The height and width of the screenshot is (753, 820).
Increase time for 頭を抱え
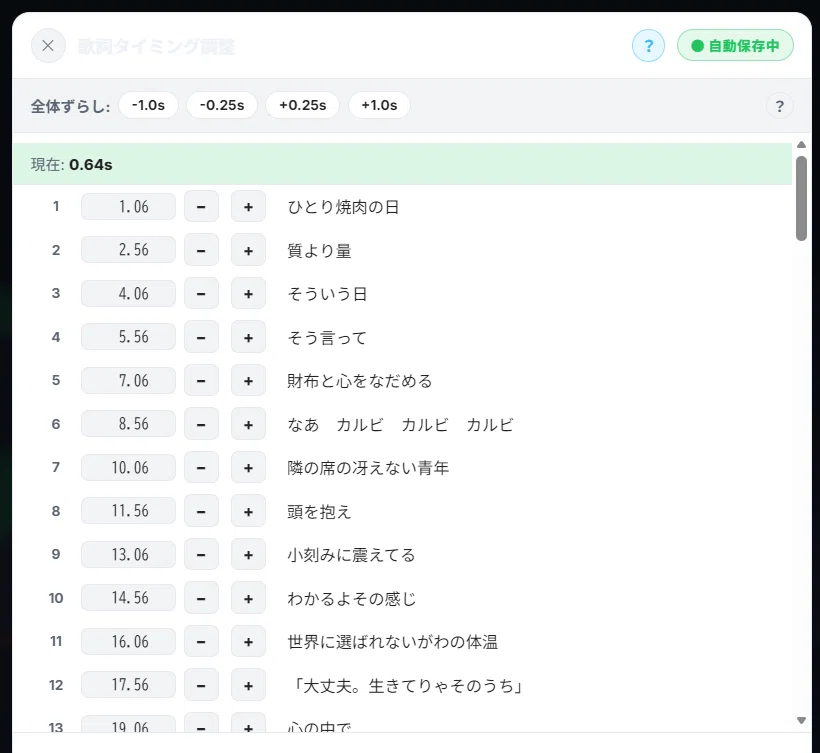click(248, 511)
